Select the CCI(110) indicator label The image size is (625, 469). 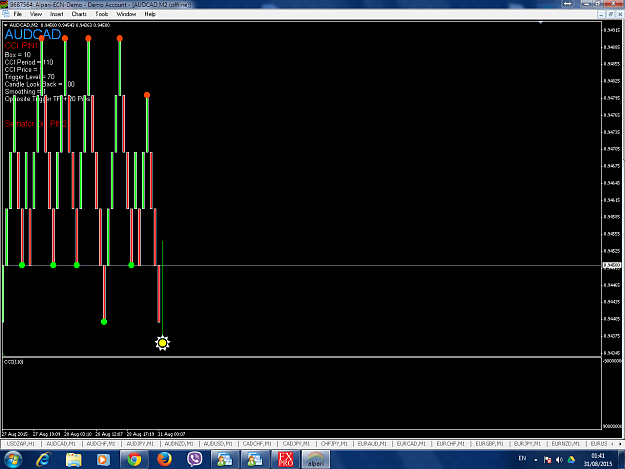tap(14, 362)
